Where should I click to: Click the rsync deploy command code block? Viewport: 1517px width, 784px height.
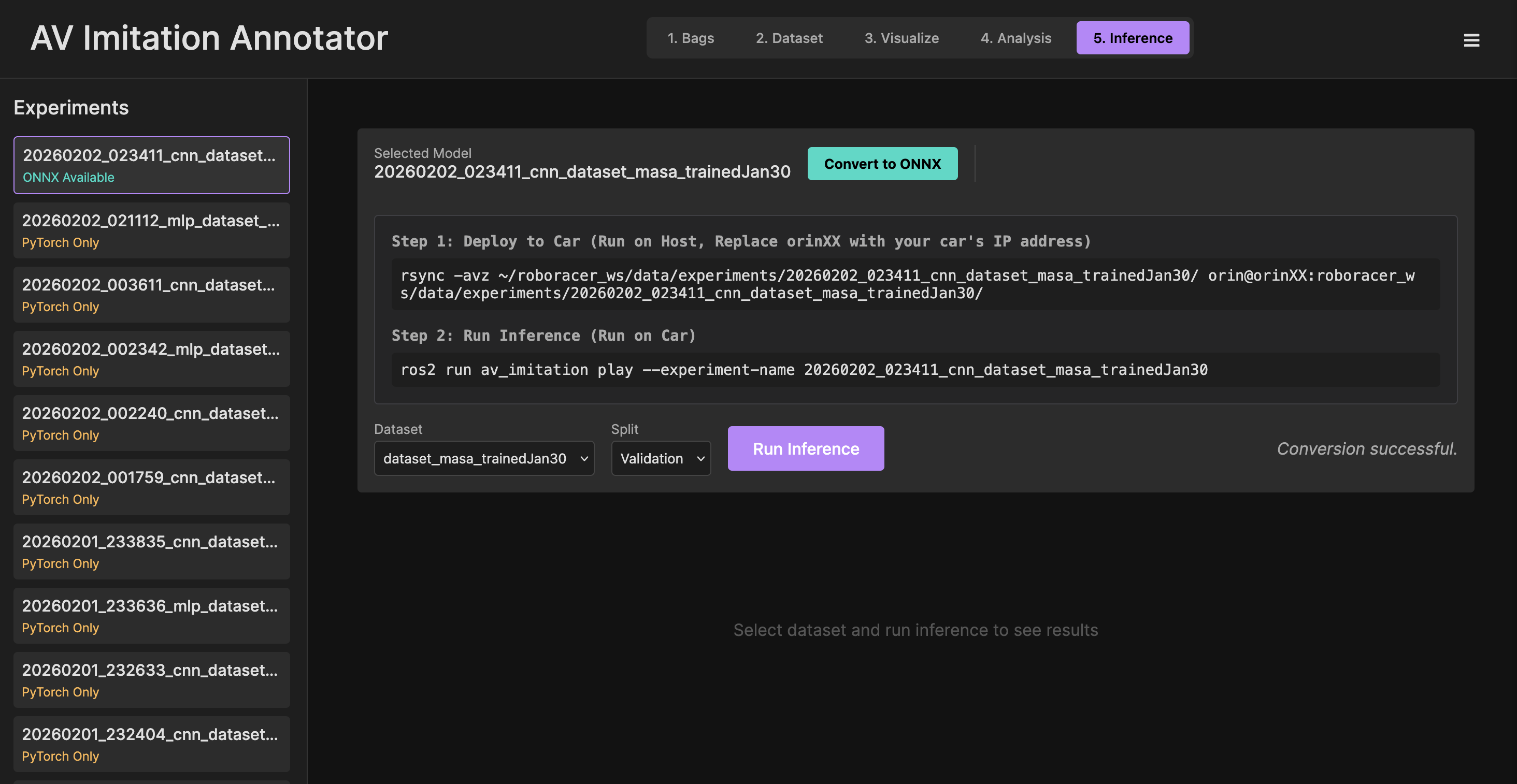(x=914, y=284)
